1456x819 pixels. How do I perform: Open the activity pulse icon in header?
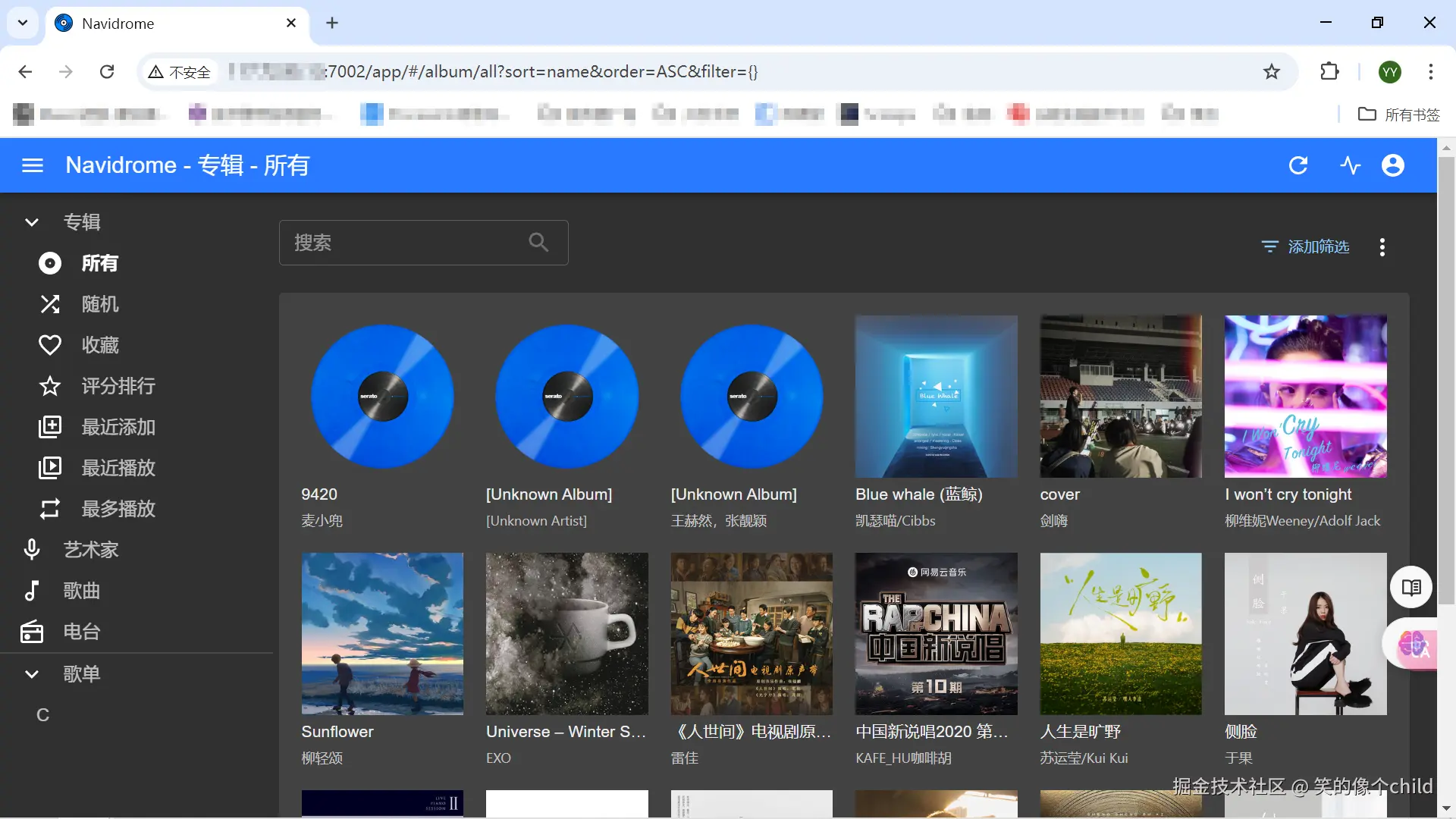click(x=1350, y=165)
